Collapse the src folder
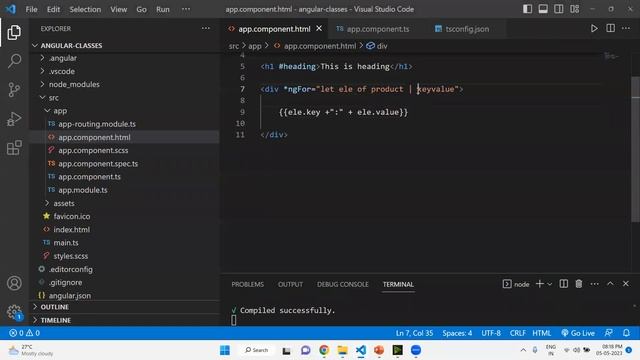This screenshot has height=360, width=640. pos(53,98)
